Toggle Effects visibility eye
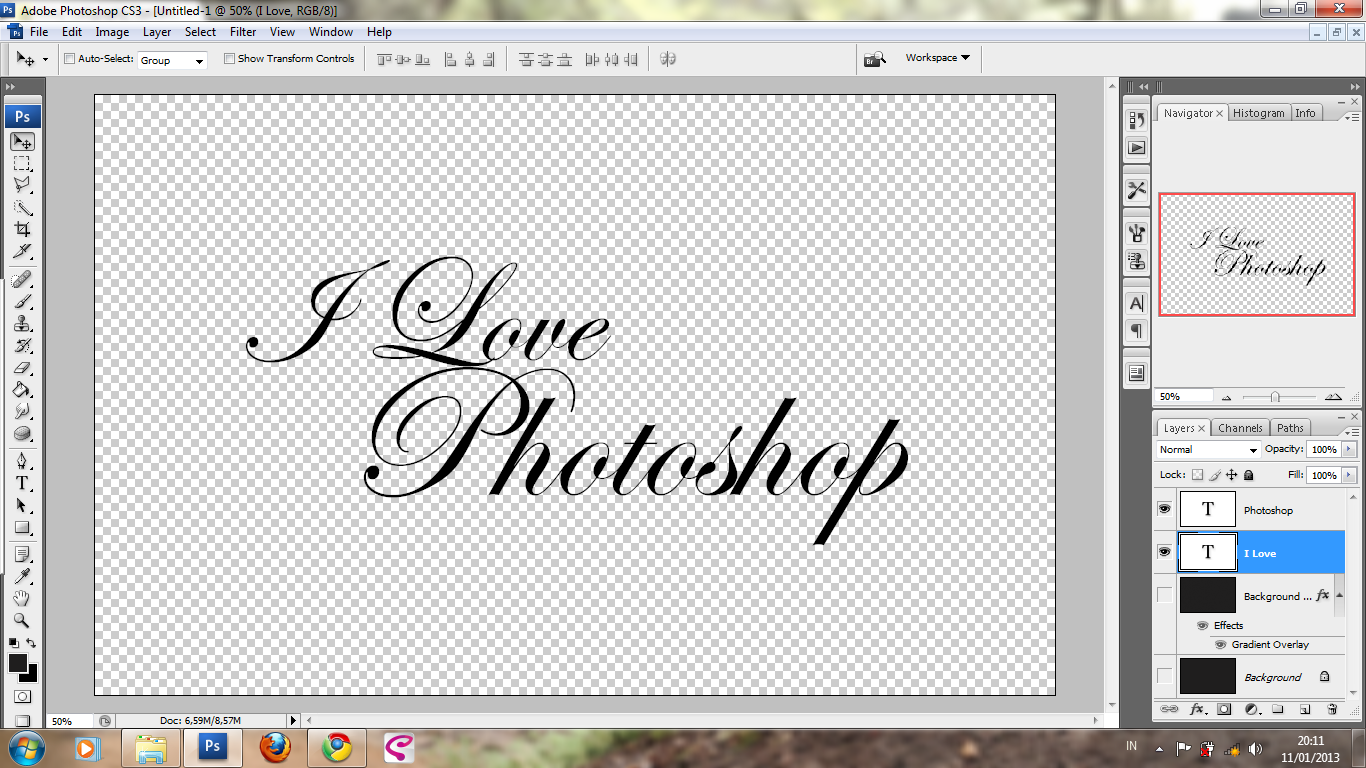1366x768 pixels. click(1203, 625)
